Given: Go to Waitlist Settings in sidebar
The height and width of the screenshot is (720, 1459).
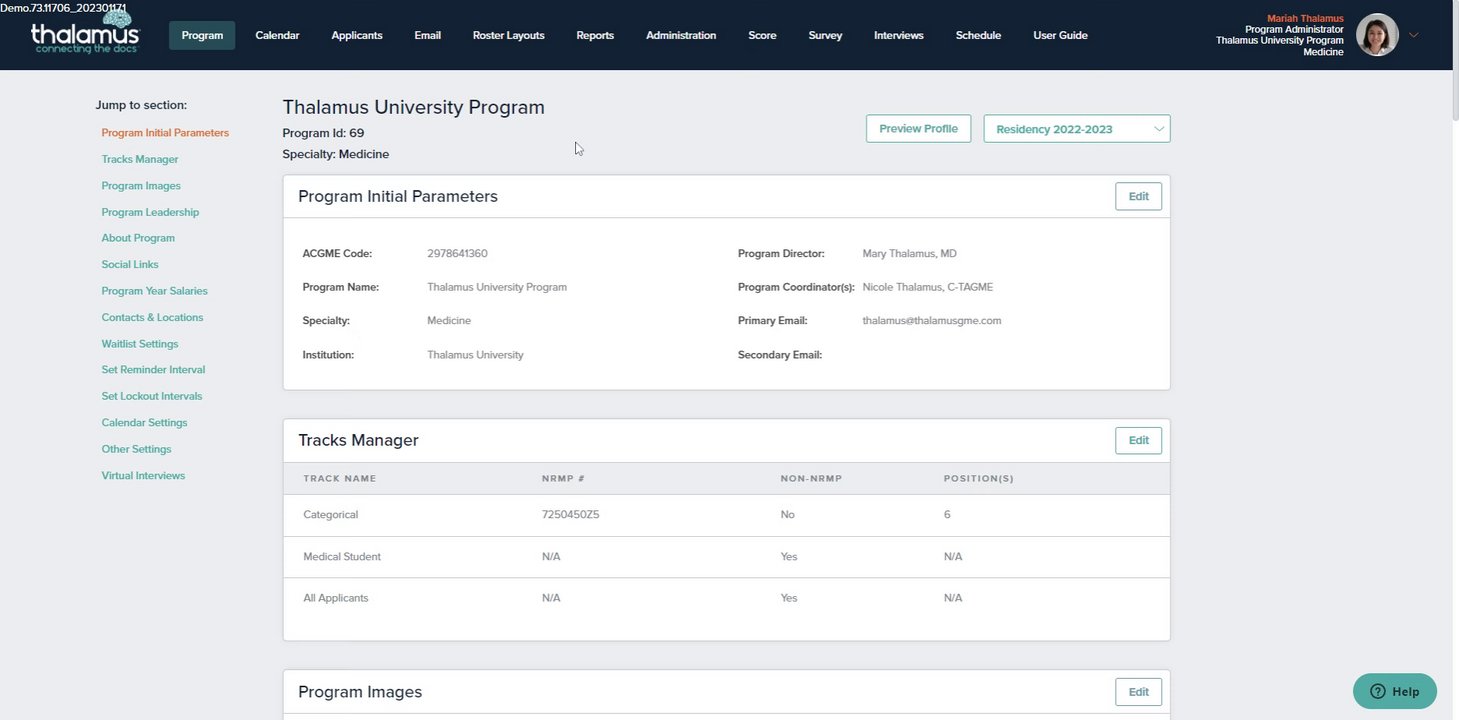Looking at the screenshot, I should tap(140, 344).
